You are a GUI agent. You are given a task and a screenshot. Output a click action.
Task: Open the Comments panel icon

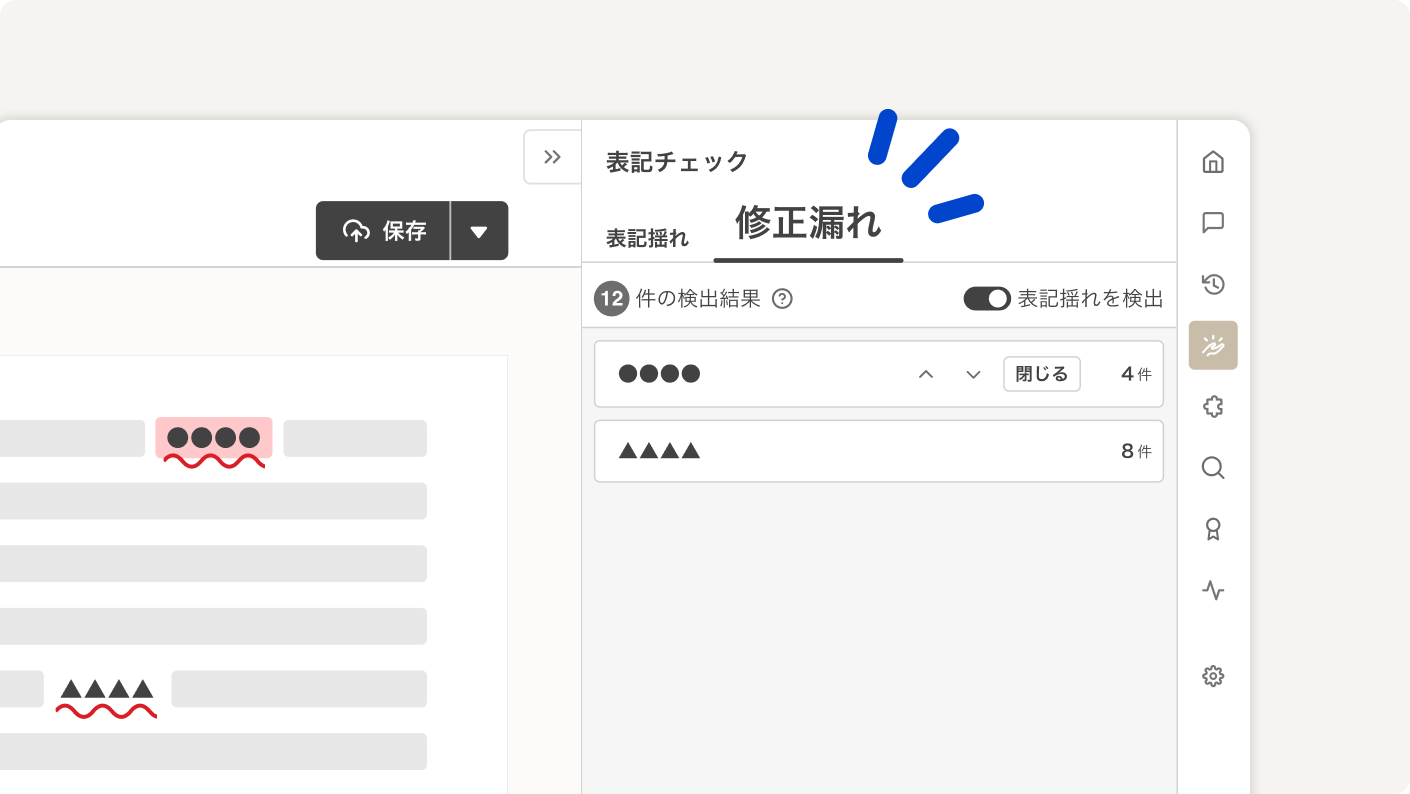tap(1213, 223)
